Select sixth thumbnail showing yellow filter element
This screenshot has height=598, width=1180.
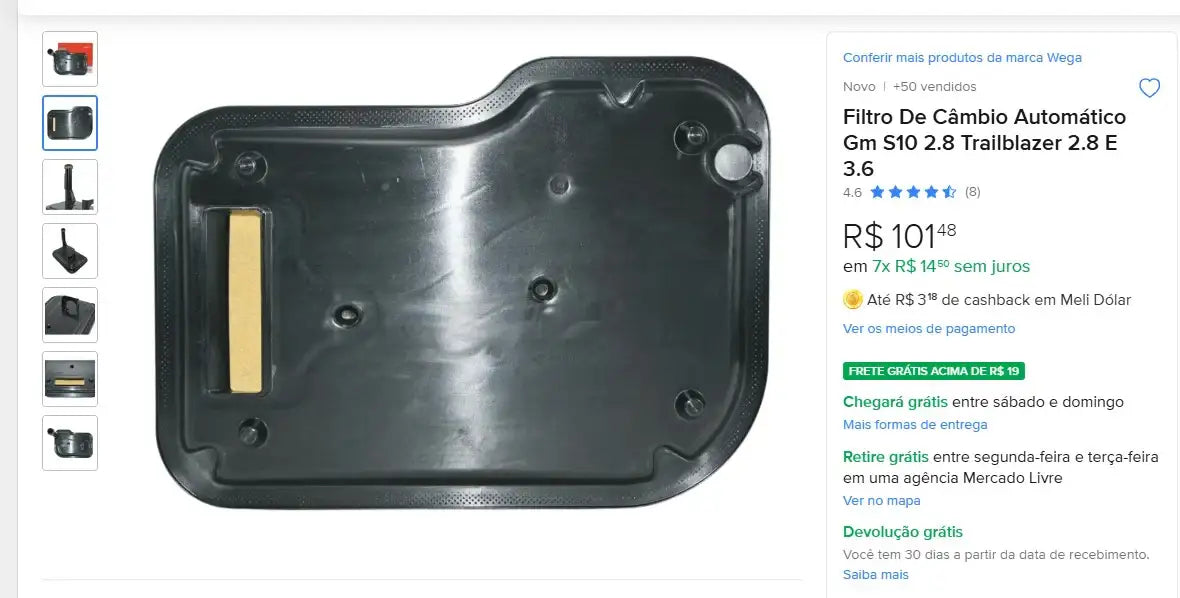(70, 378)
